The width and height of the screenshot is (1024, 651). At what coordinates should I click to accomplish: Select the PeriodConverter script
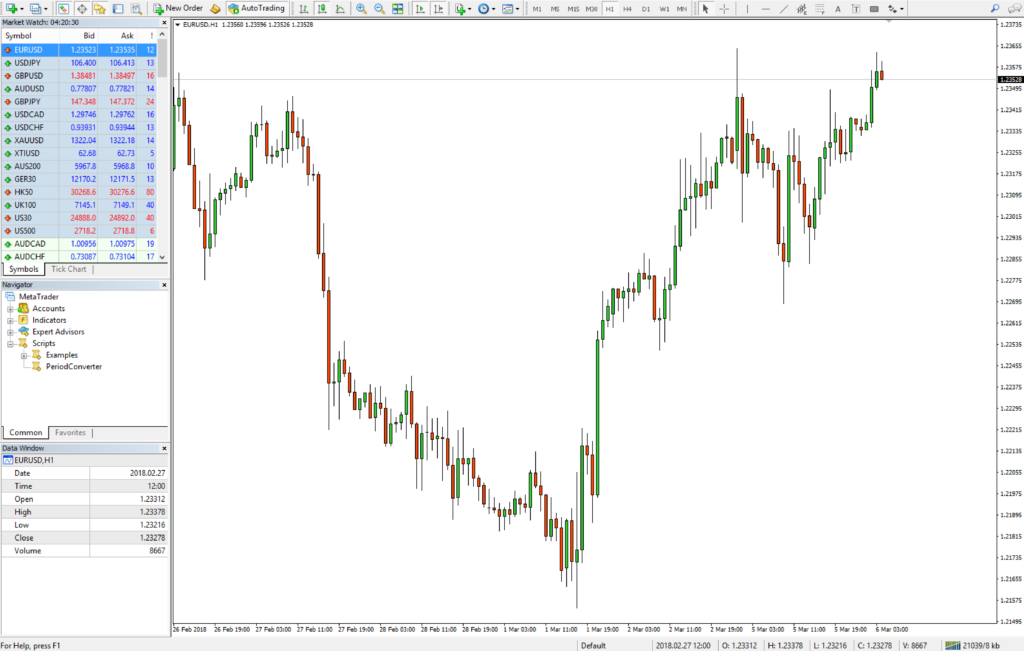point(73,367)
